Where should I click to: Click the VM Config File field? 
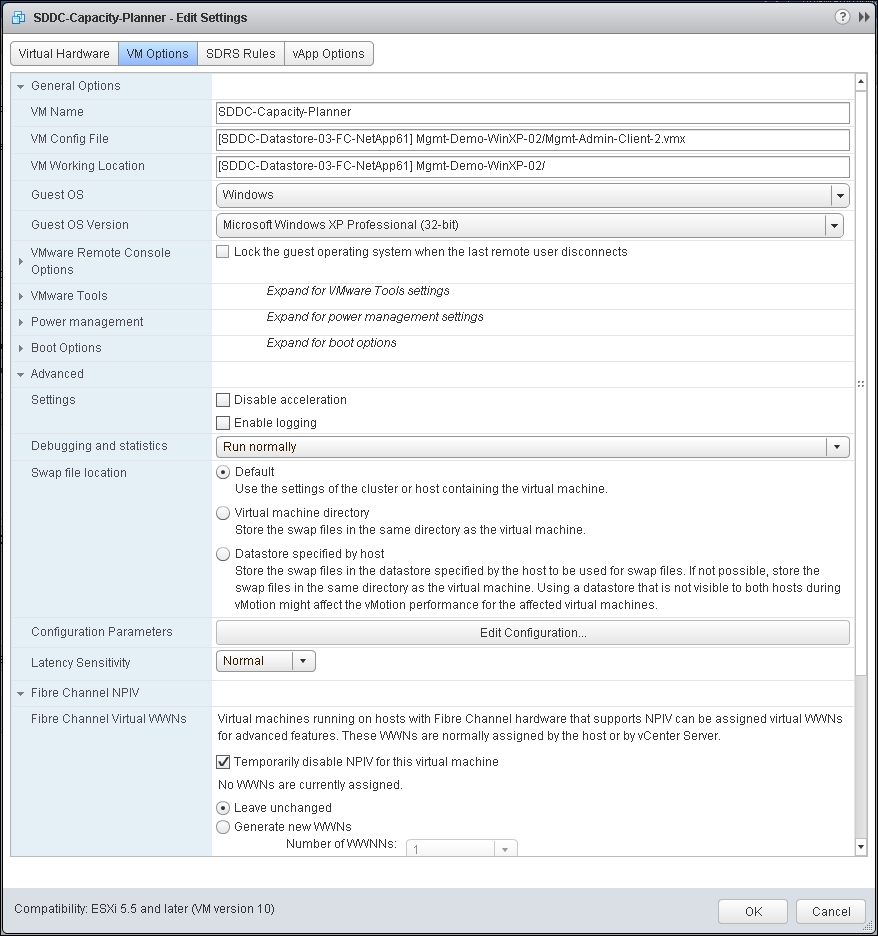tap(532, 140)
